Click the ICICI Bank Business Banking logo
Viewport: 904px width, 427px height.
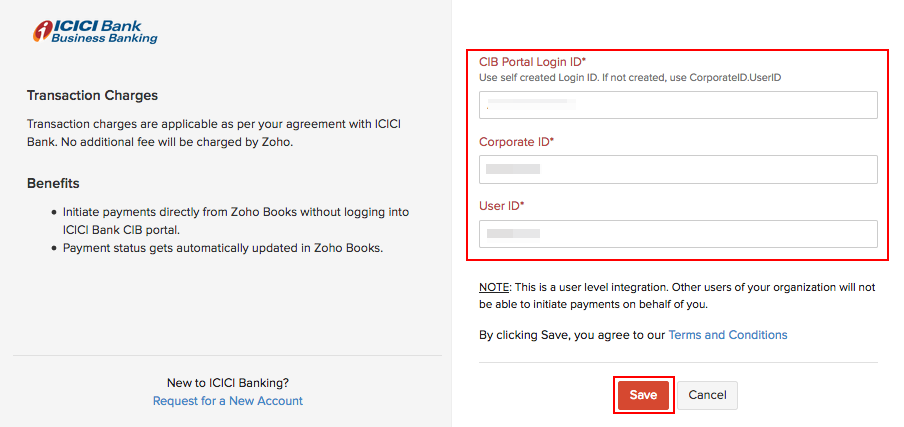[x=95, y=30]
